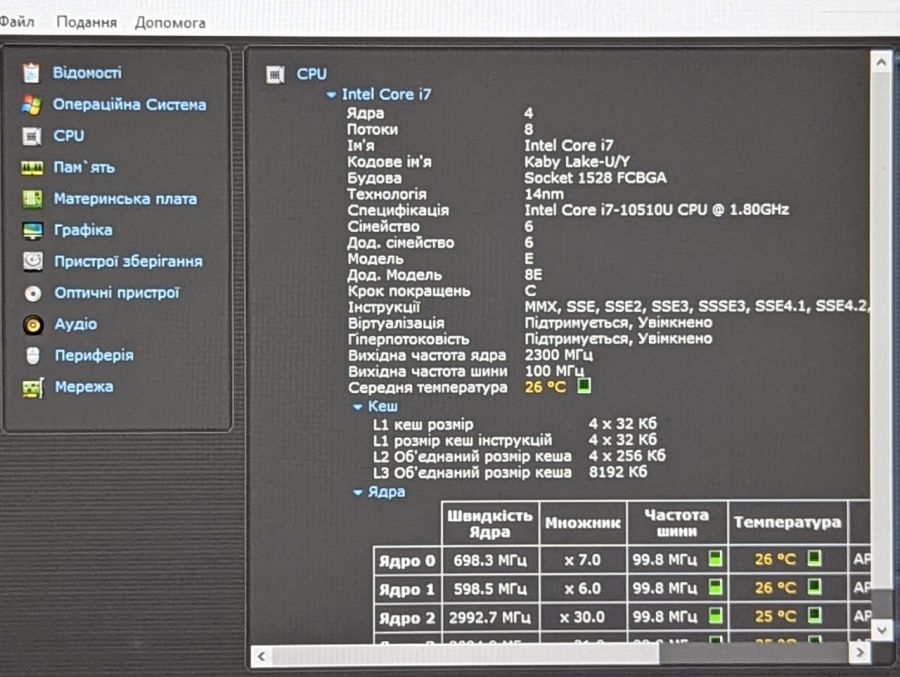Click the 14nm technology value

click(544, 194)
